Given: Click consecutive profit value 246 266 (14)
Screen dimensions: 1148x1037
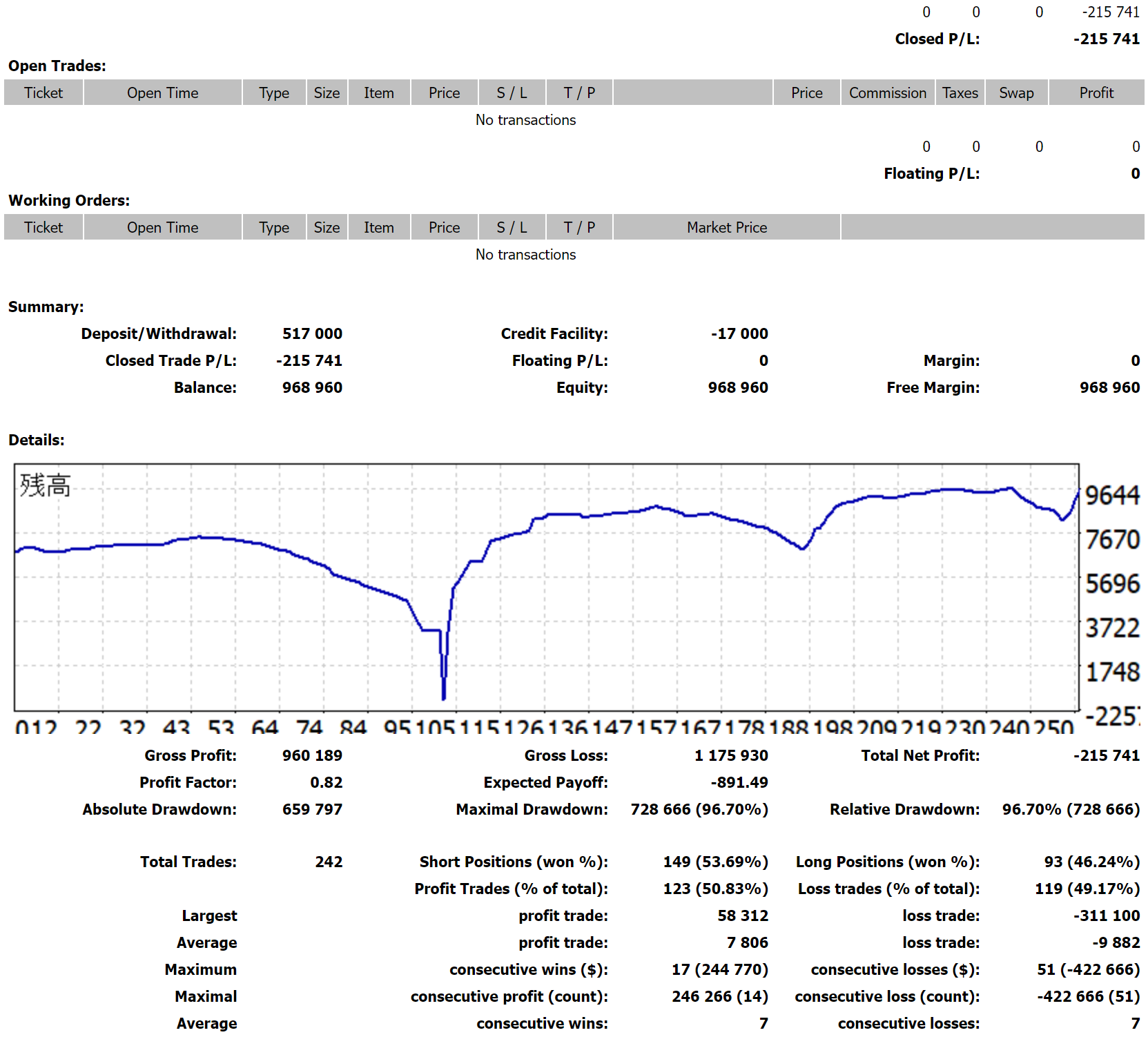Looking at the screenshot, I should [x=720, y=996].
